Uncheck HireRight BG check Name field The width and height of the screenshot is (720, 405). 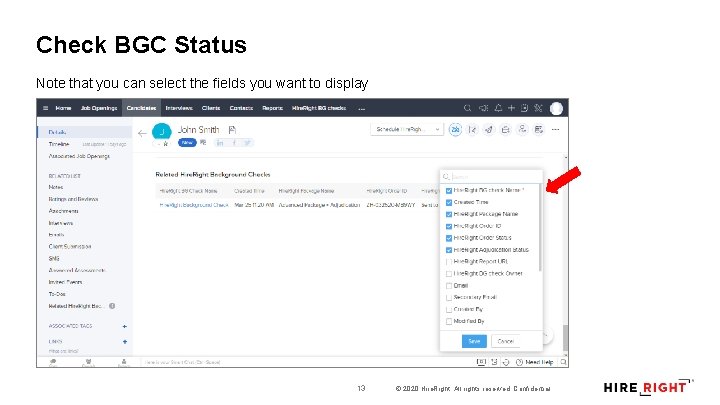[x=449, y=191]
